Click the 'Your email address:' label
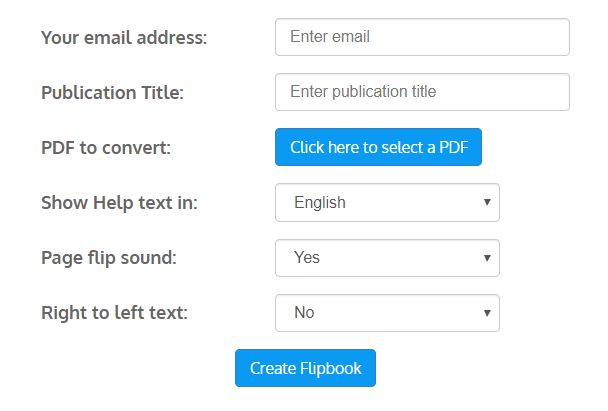The width and height of the screenshot is (608, 411). coord(124,38)
